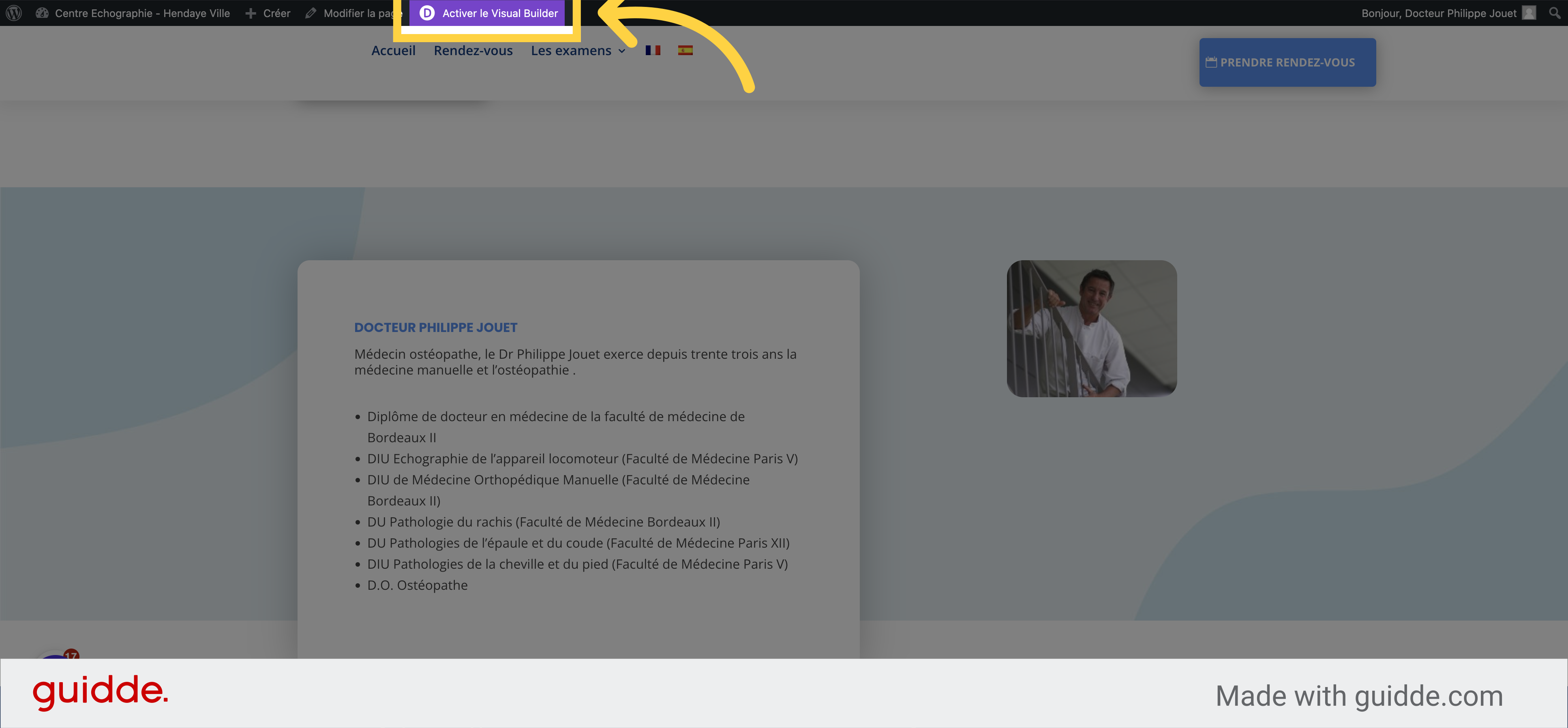The height and width of the screenshot is (728, 1568).
Task: Click the Médecin ostéopathe intro paragraph
Action: point(575,362)
